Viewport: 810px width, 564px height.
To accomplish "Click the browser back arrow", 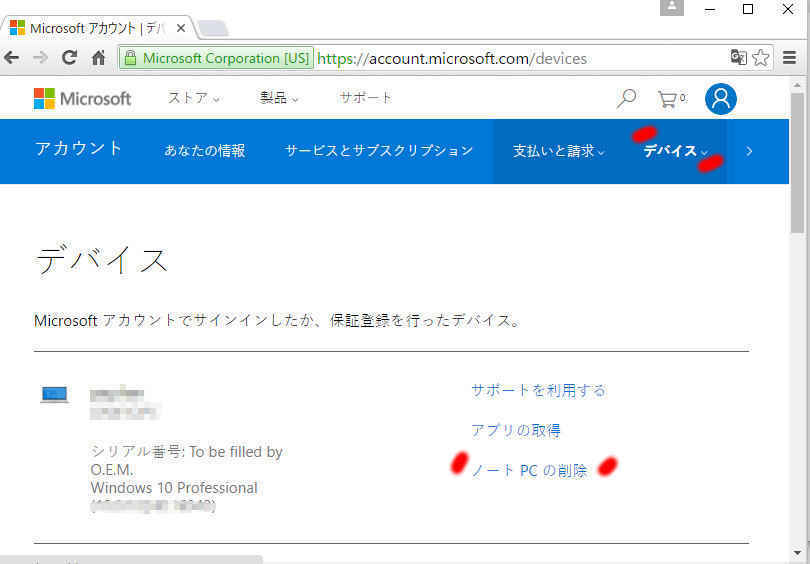I will pos(11,58).
